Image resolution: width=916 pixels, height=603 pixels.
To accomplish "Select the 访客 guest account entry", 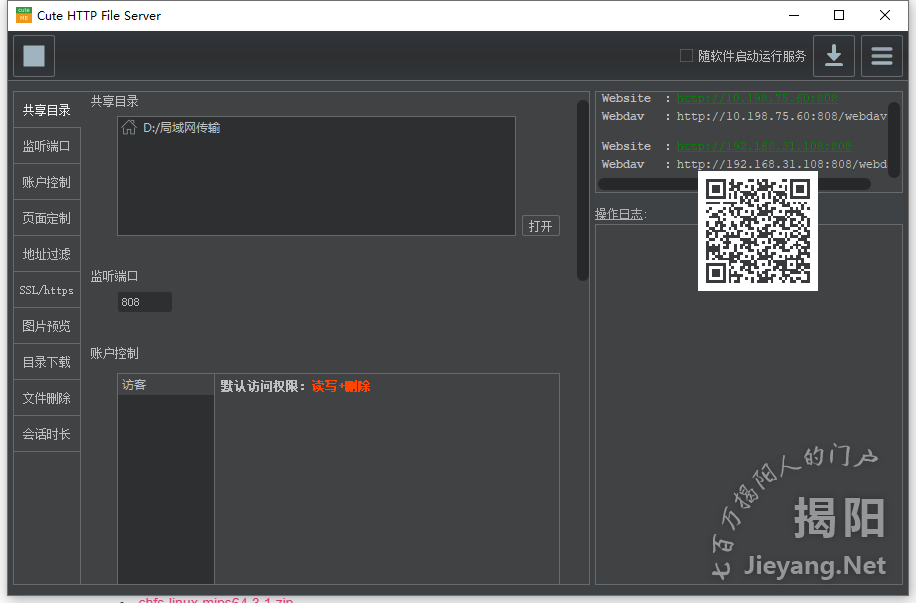I will 135,383.
